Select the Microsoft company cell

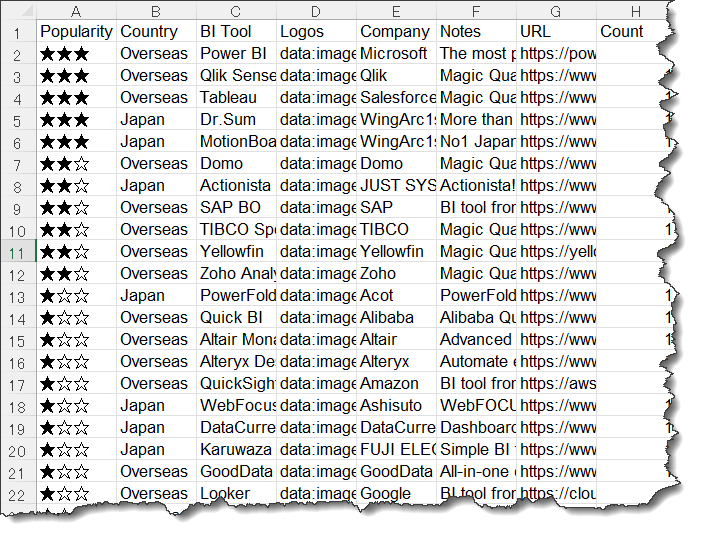[x=397, y=54]
